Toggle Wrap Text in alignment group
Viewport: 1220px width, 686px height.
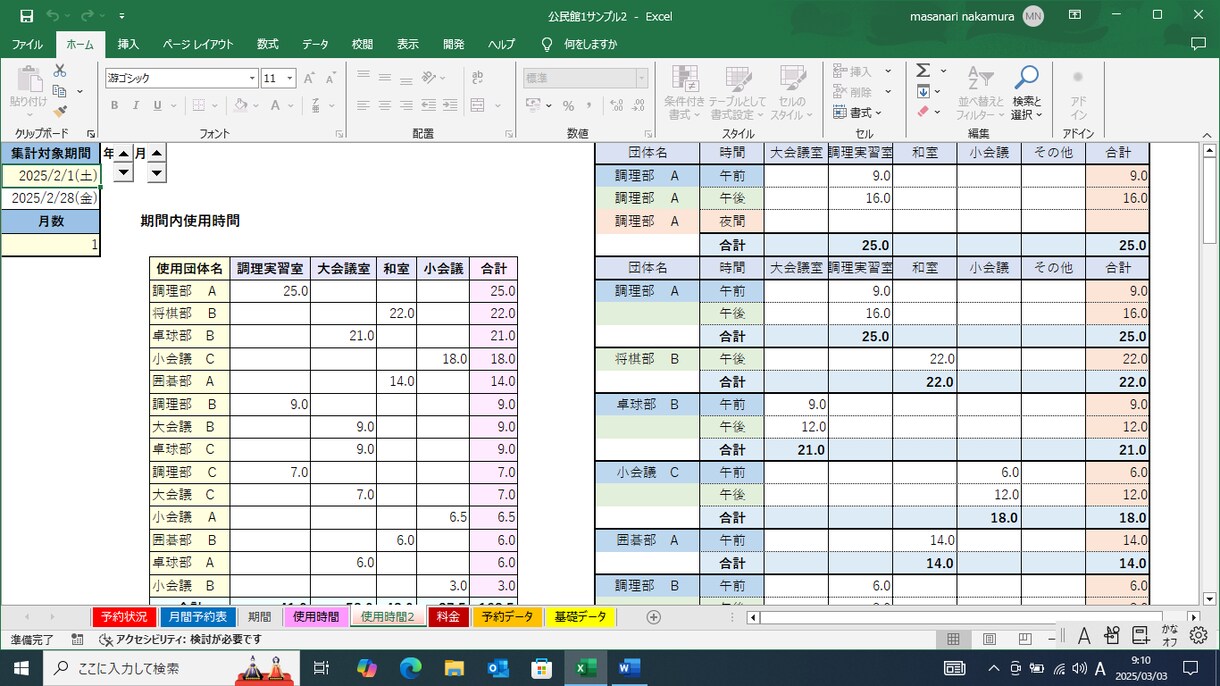[477, 77]
